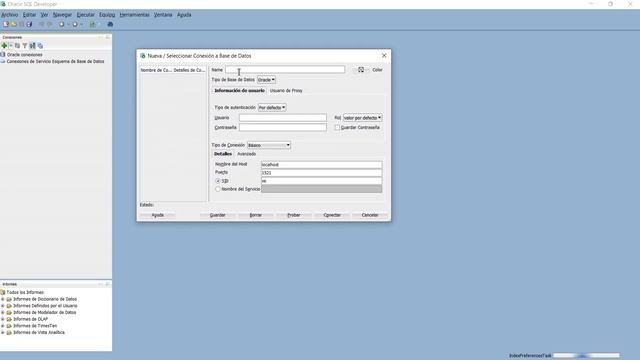Viewport: 640px width, 360px height.
Task: Click the Redo toolbar icon
Action: (x=49, y=24)
